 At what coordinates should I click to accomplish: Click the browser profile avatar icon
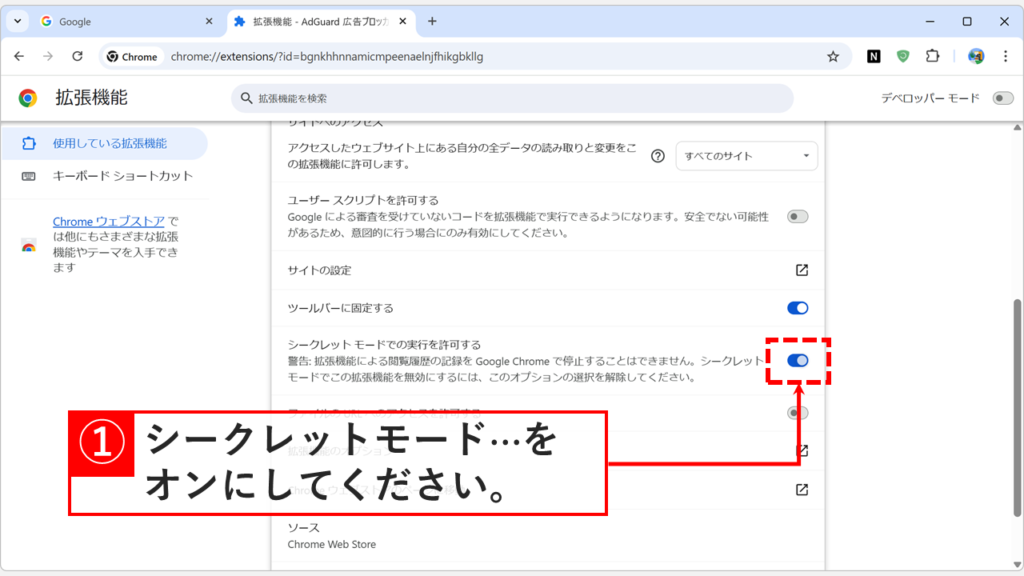click(x=976, y=56)
